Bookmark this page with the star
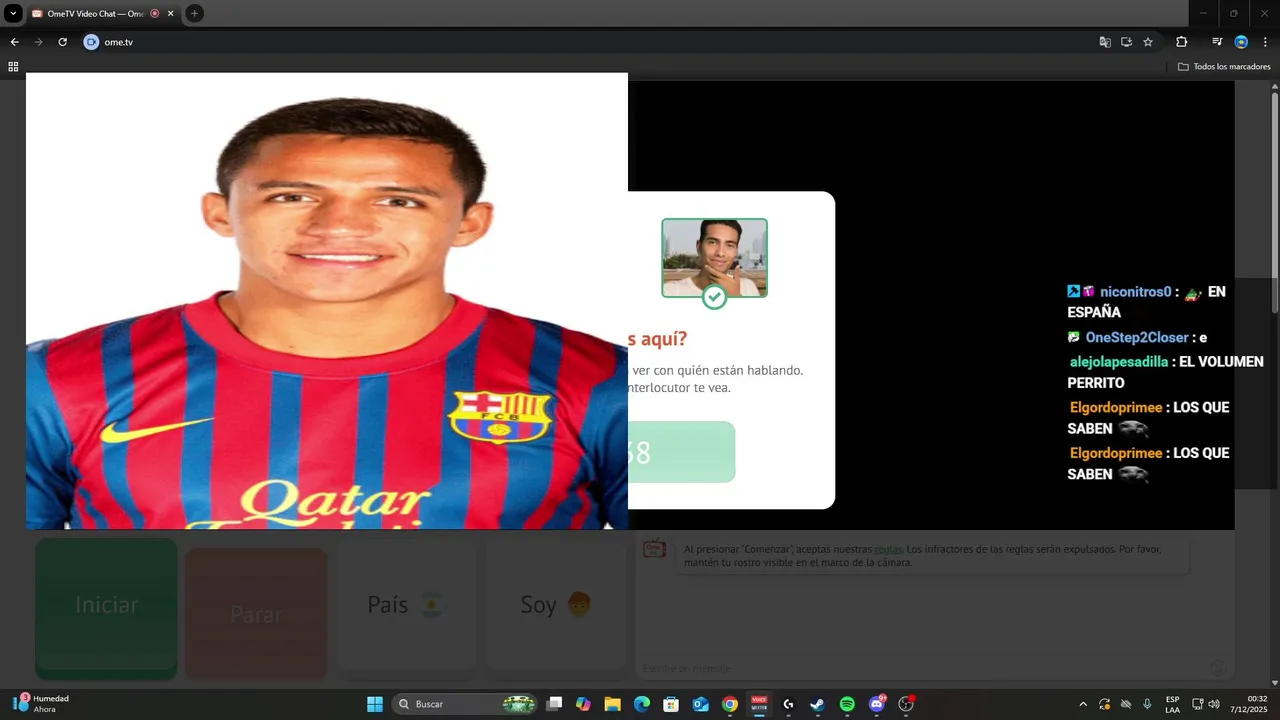 (x=1148, y=42)
